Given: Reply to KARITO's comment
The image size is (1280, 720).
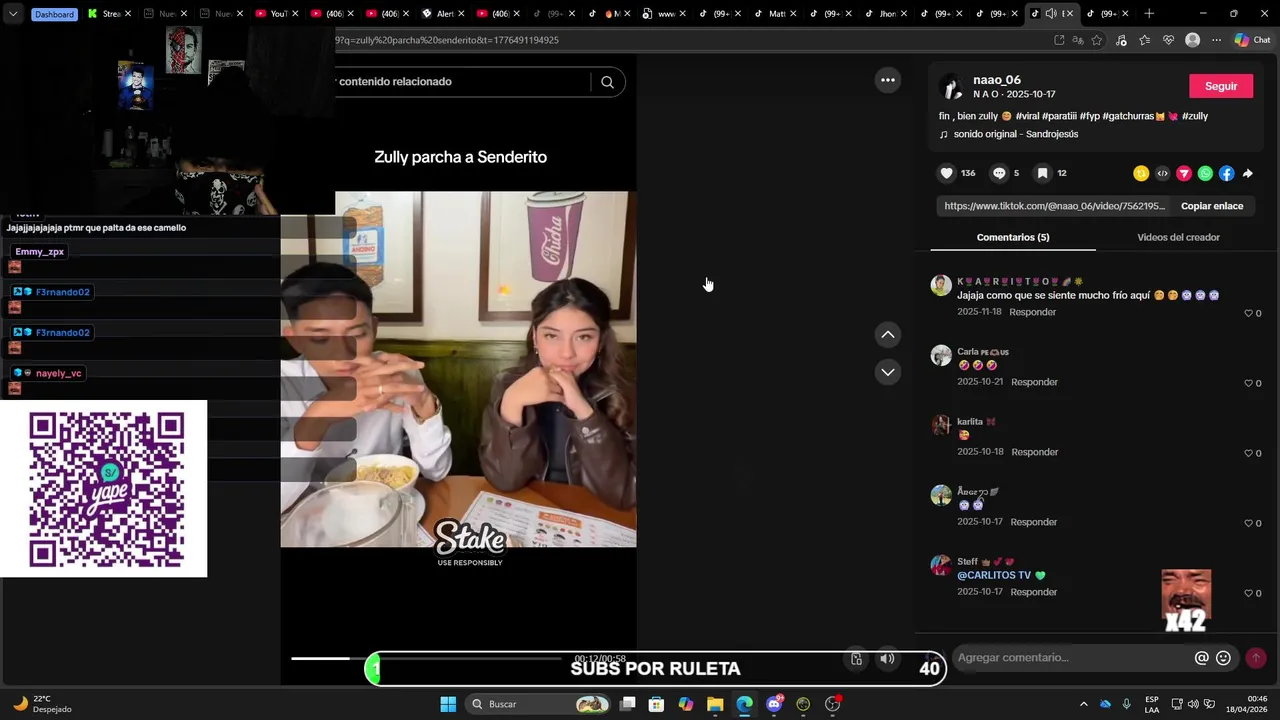Looking at the screenshot, I should point(1032,312).
